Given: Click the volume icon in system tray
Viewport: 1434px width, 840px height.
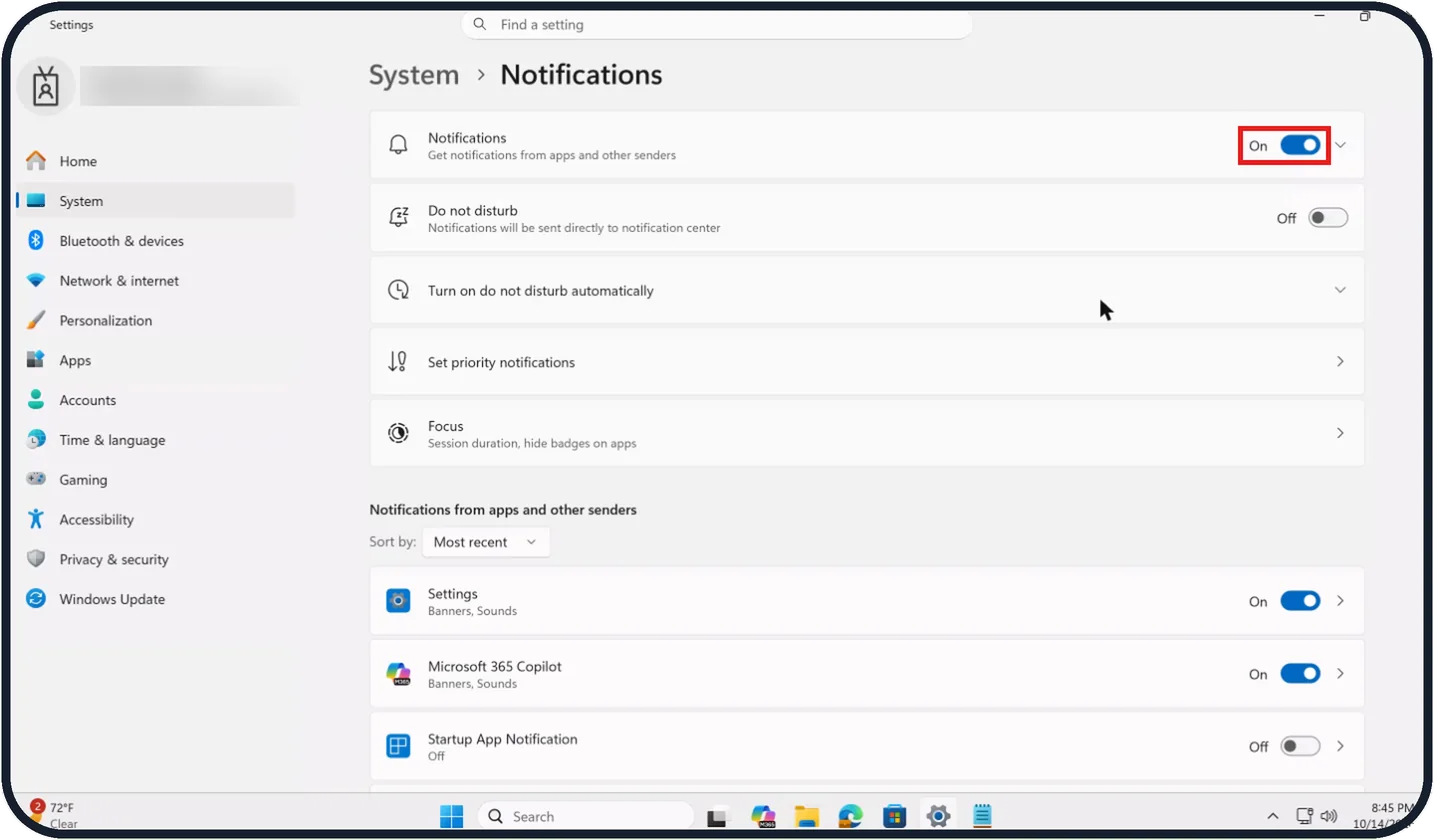Looking at the screenshot, I should (1329, 816).
